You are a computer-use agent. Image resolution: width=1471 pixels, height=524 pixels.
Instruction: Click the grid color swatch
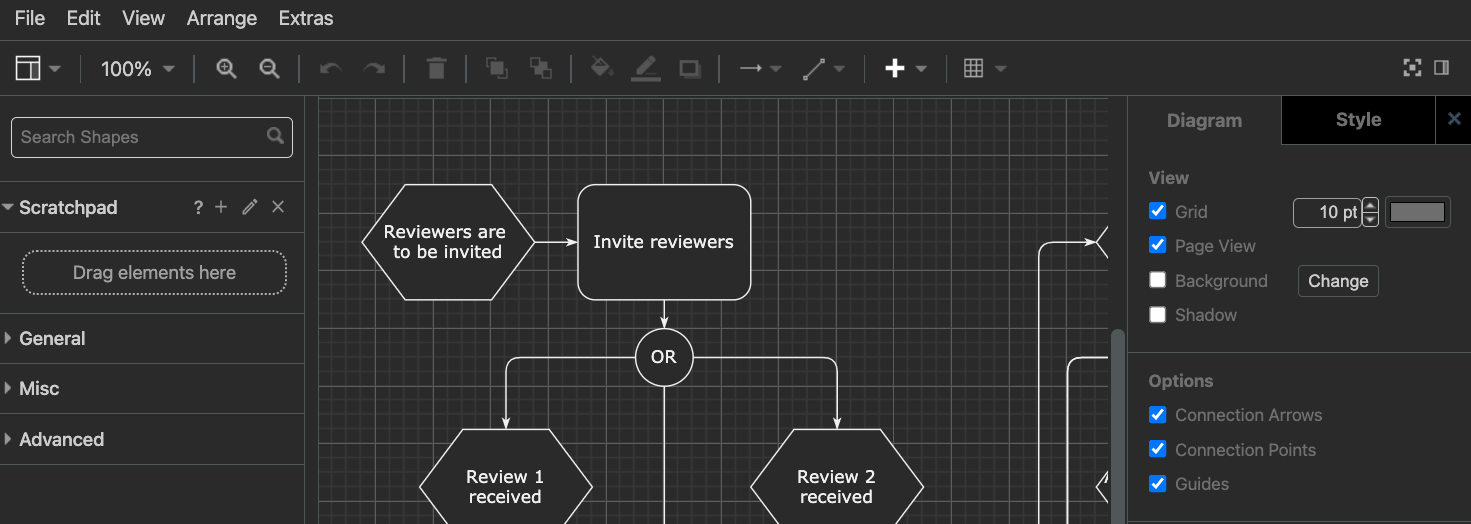[1417, 212]
